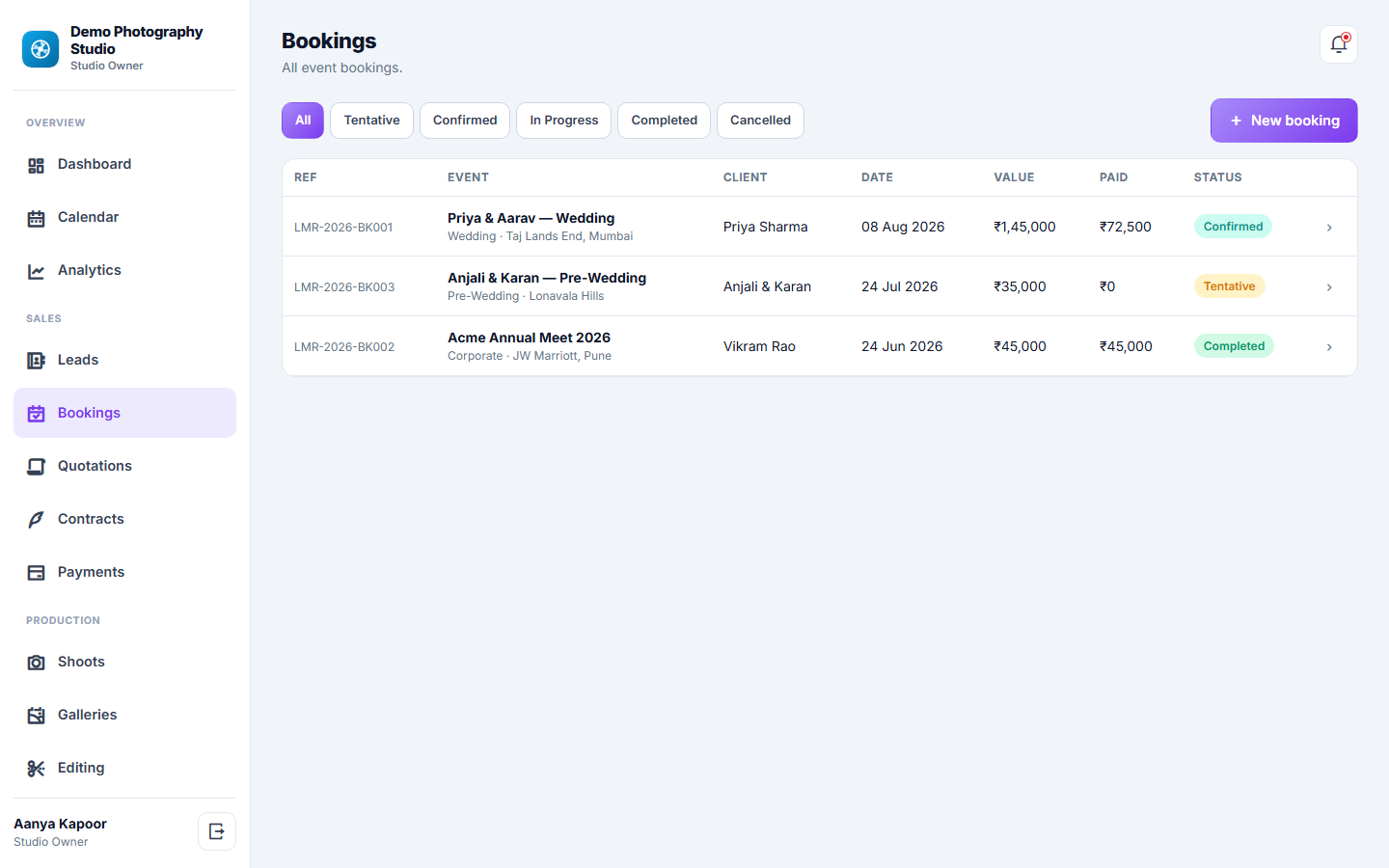Click the paid amount ₹72,500
The image size is (1389, 868).
tap(1126, 227)
